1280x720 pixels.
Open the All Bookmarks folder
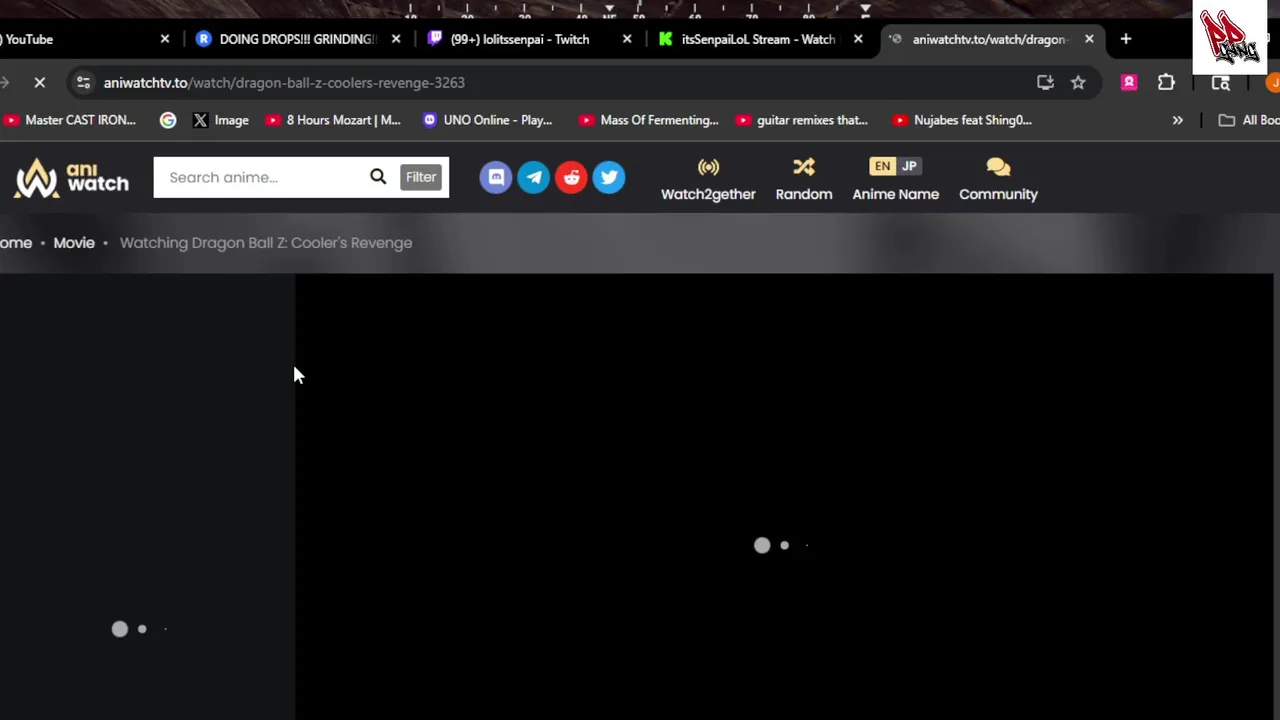[x=1249, y=120]
